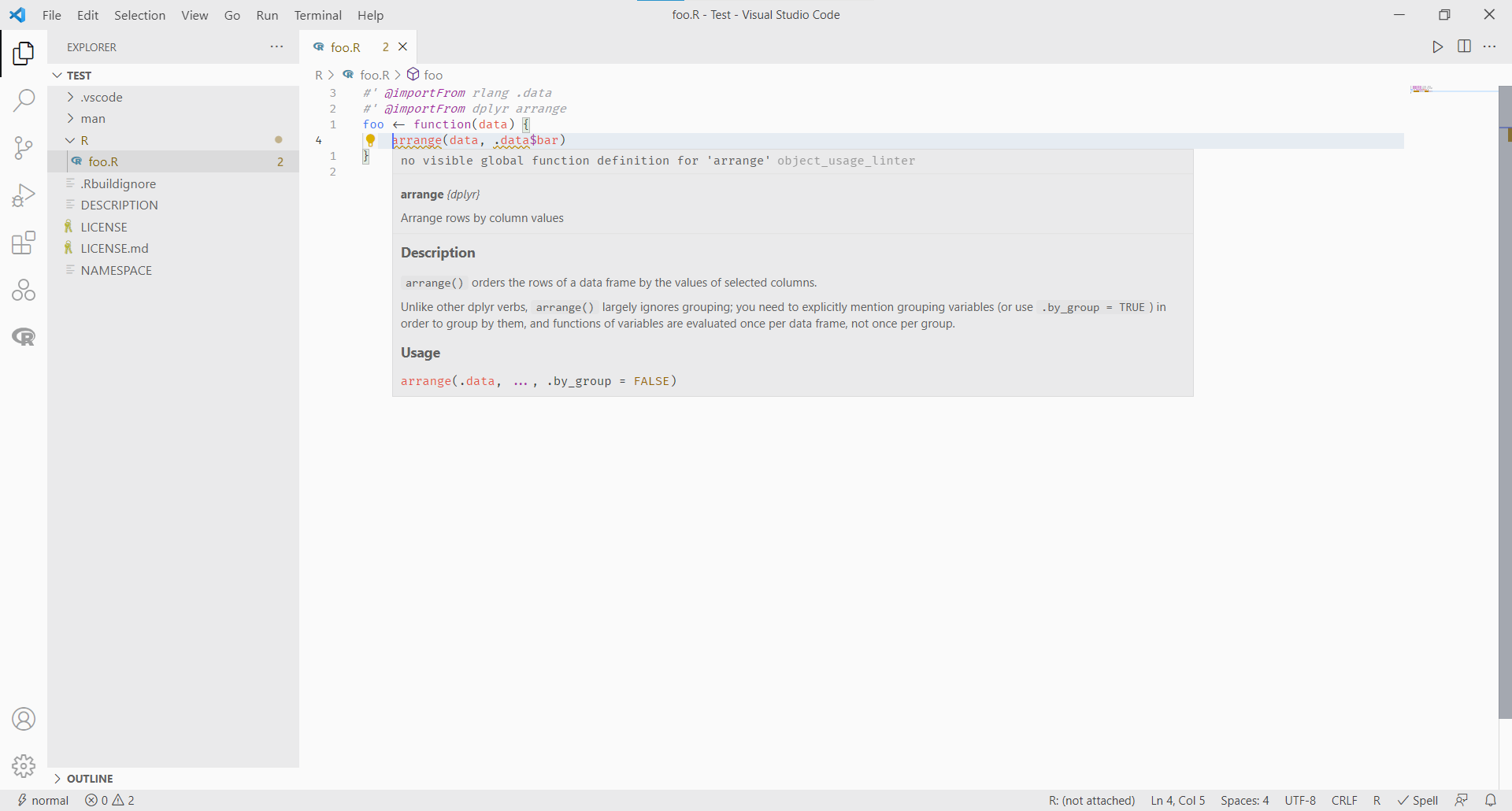Show the lightbulb code actions

[370, 140]
